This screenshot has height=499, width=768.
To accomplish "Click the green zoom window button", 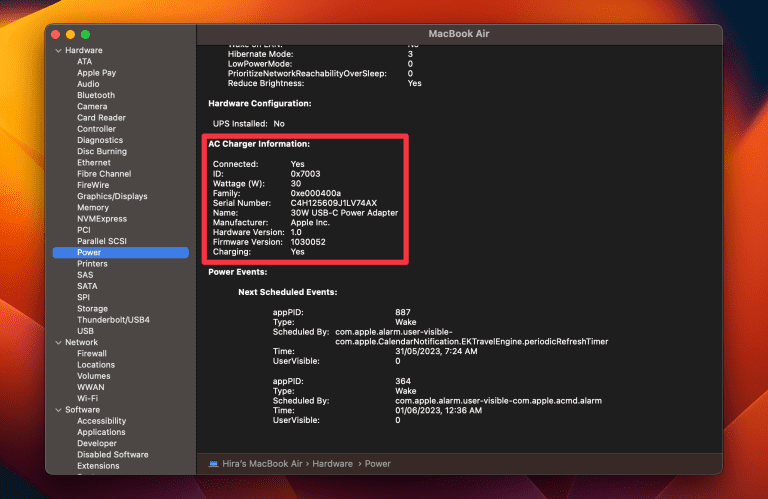I will pos(85,34).
